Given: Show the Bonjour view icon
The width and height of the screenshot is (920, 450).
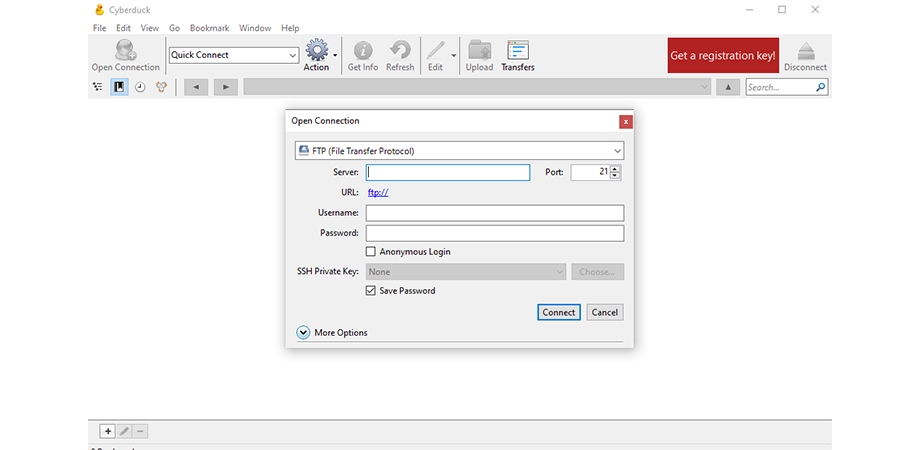Looking at the screenshot, I should (161, 87).
